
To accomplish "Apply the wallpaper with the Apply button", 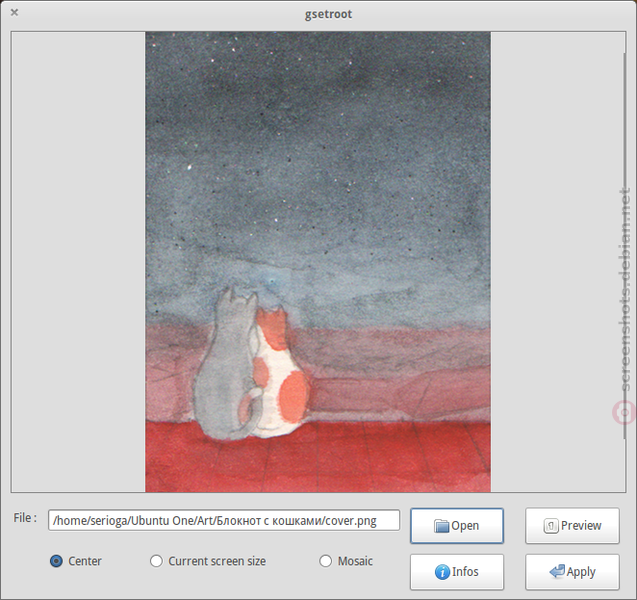I will pos(572,572).
